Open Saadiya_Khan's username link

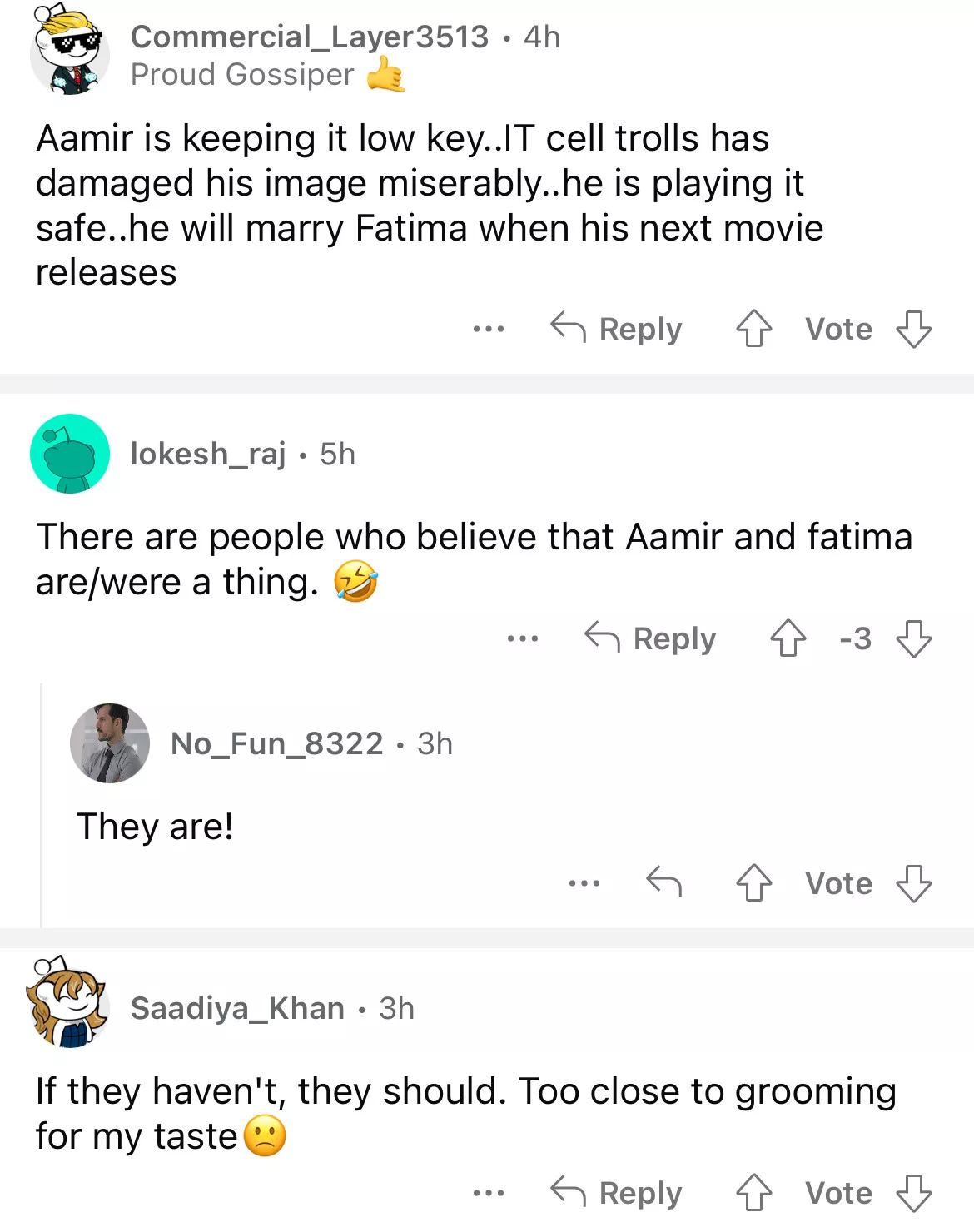tap(237, 1008)
